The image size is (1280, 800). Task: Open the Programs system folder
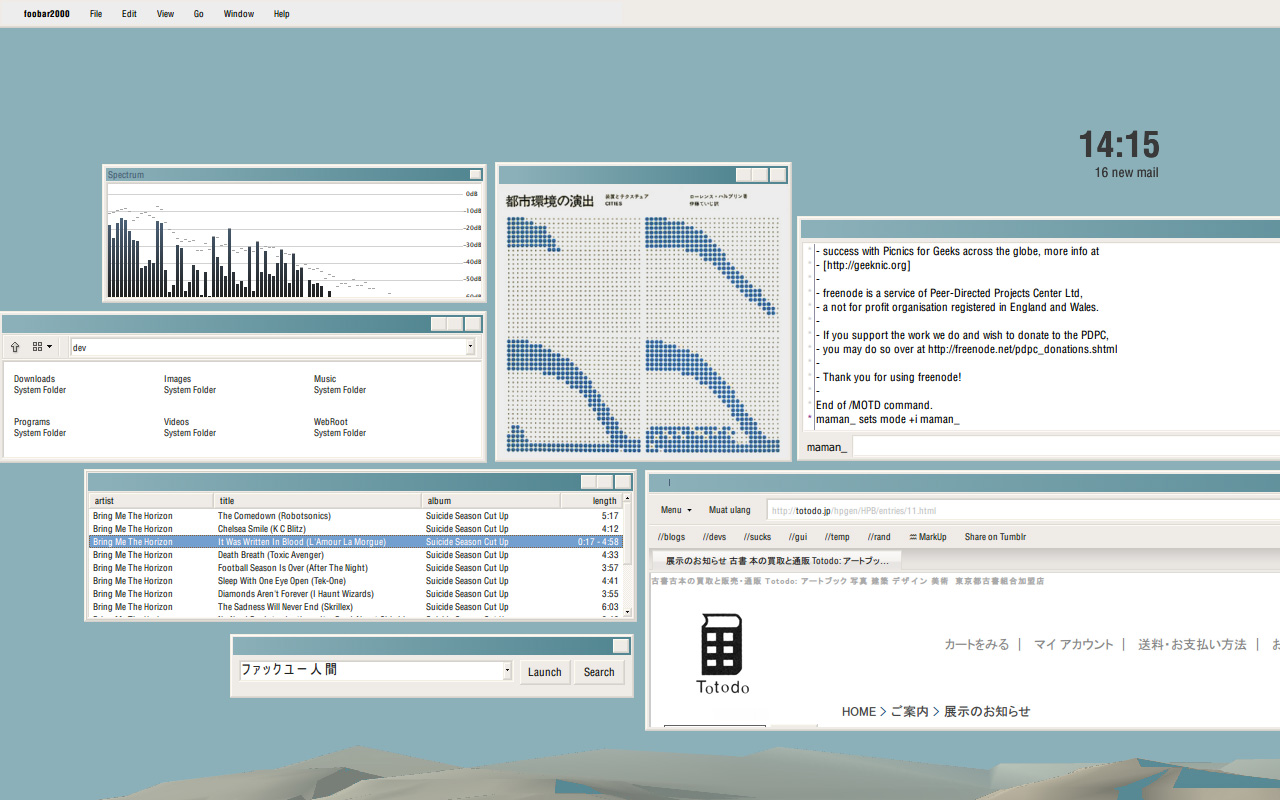(x=40, y=428)
